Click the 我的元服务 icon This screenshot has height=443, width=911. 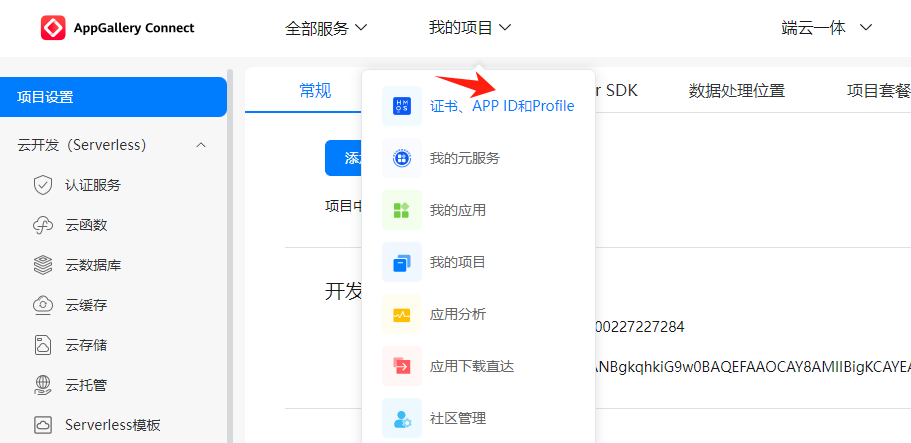402,158
